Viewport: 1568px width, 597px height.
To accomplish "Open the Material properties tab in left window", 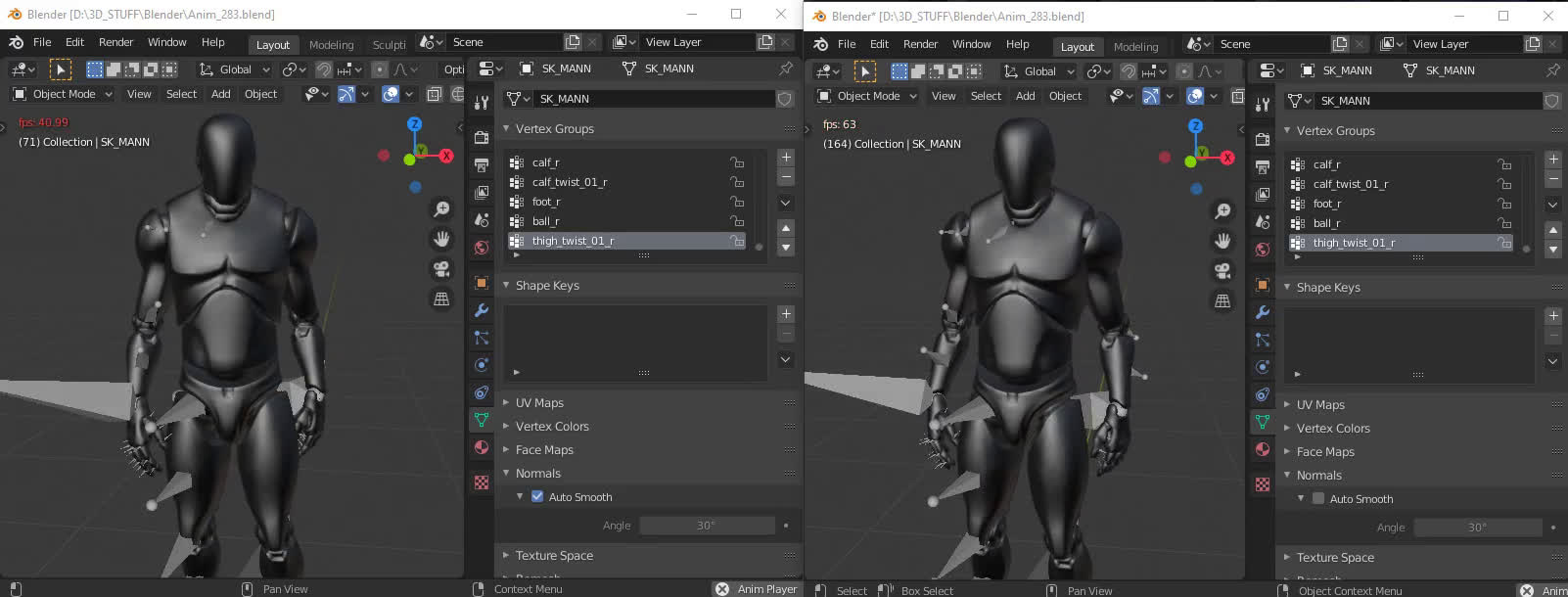I will point(482,447).
